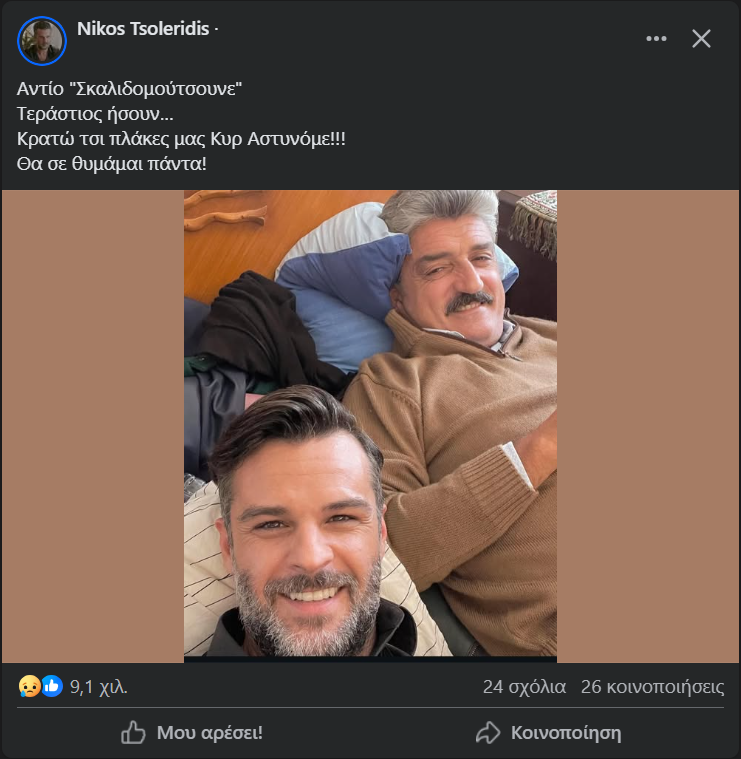Click the brown area right of the photo

tap(648, 425)
